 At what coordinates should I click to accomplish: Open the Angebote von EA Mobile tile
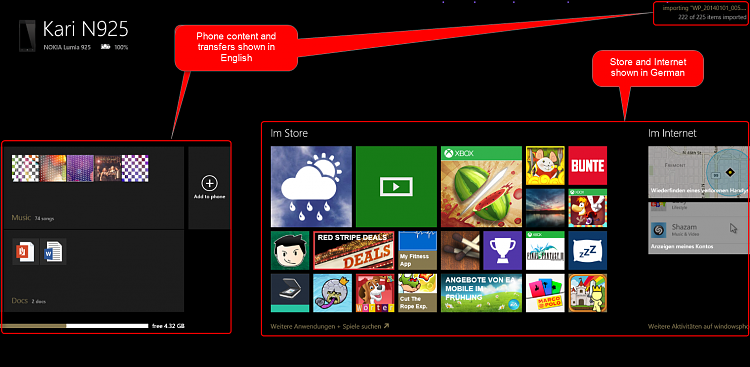click(481, 293)
